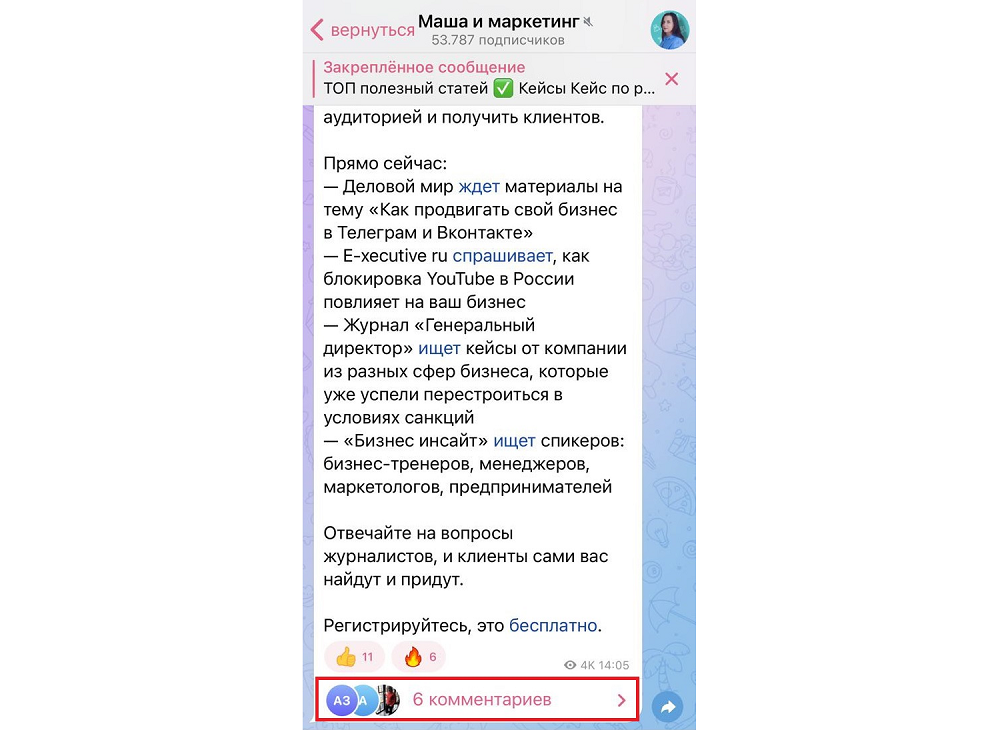Dismiss the pinned message with X
The height and width of the screenshot is (730, 1000).
(672, 79)
